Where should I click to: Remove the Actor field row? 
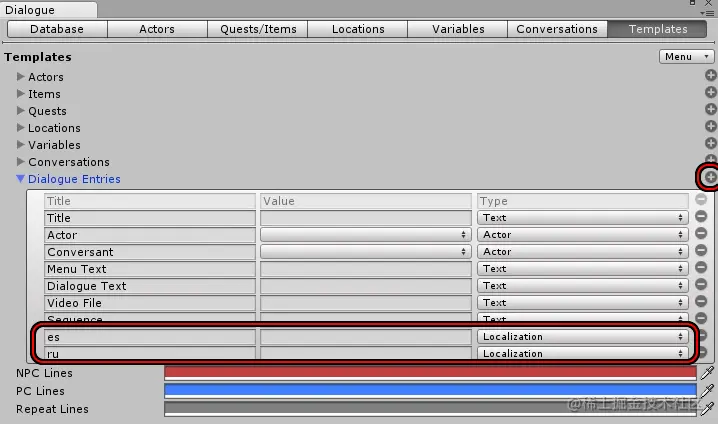tap(701, 233)
